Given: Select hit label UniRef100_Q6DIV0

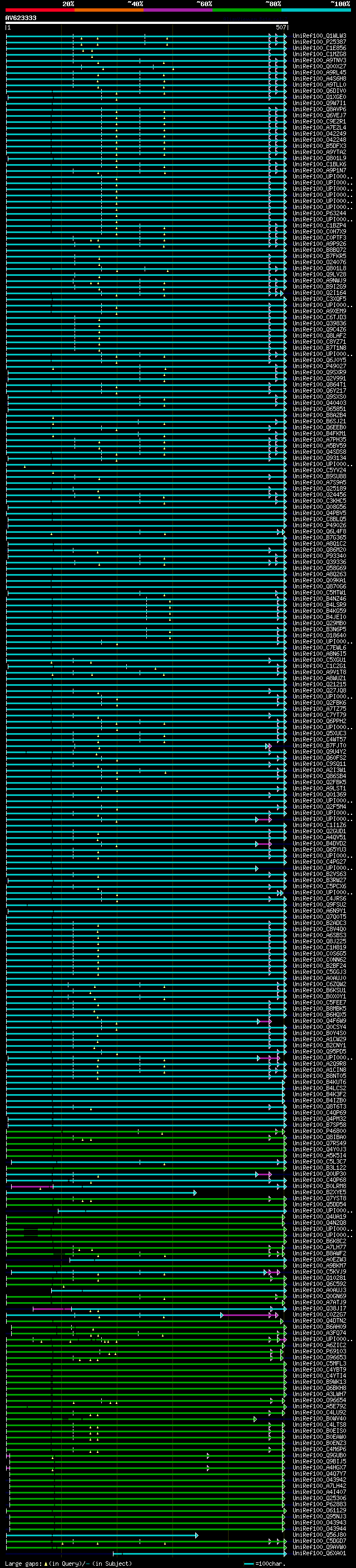Looking at the screenshot, I should tap(319, 91).
